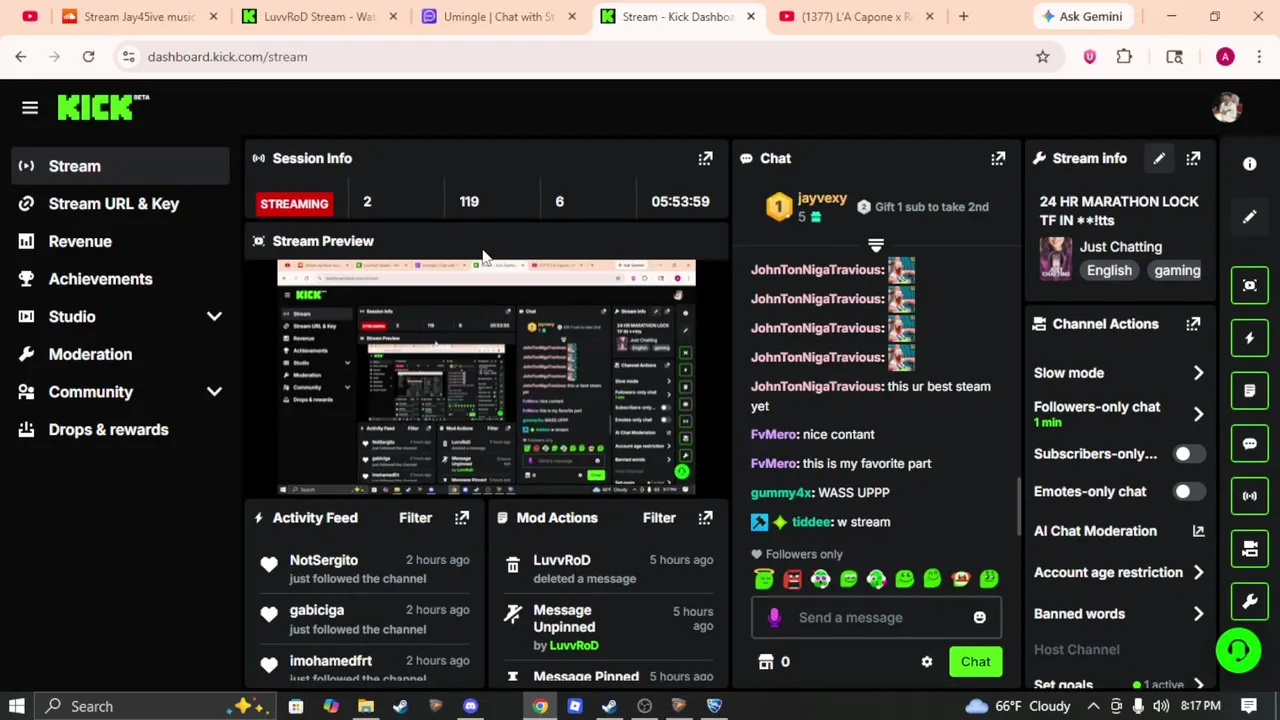The height and width of the screenshot is (720, 1280).
Task: Click the green Chat send button
Action: point(975,662)
